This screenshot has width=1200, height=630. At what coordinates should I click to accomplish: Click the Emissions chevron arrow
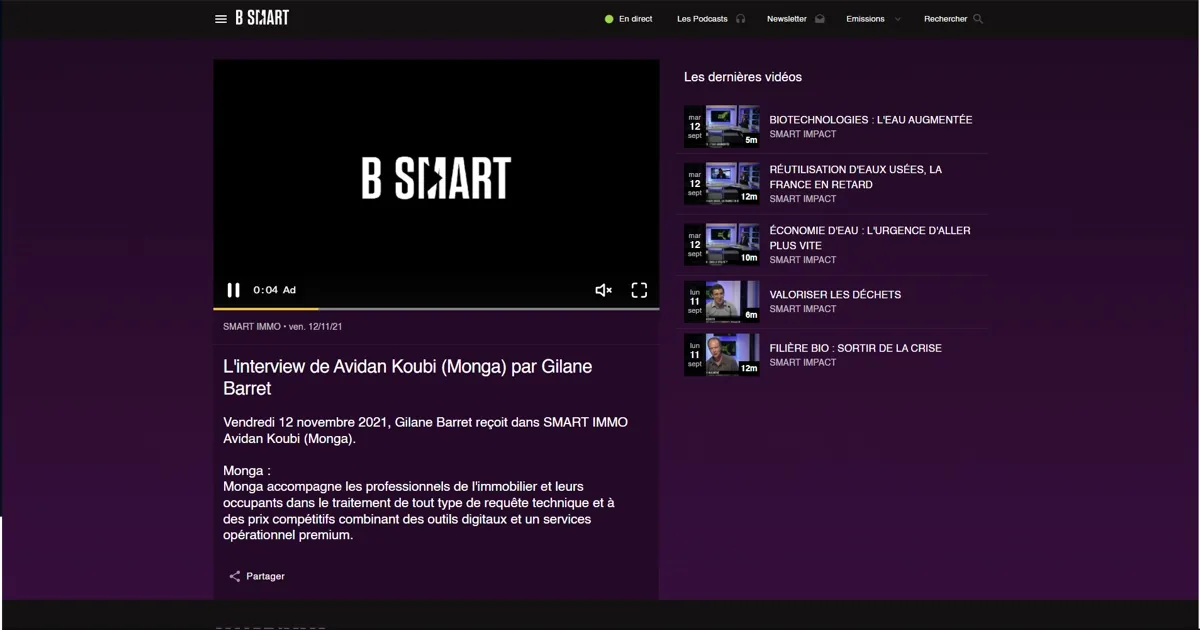click(x=897, y=19)
